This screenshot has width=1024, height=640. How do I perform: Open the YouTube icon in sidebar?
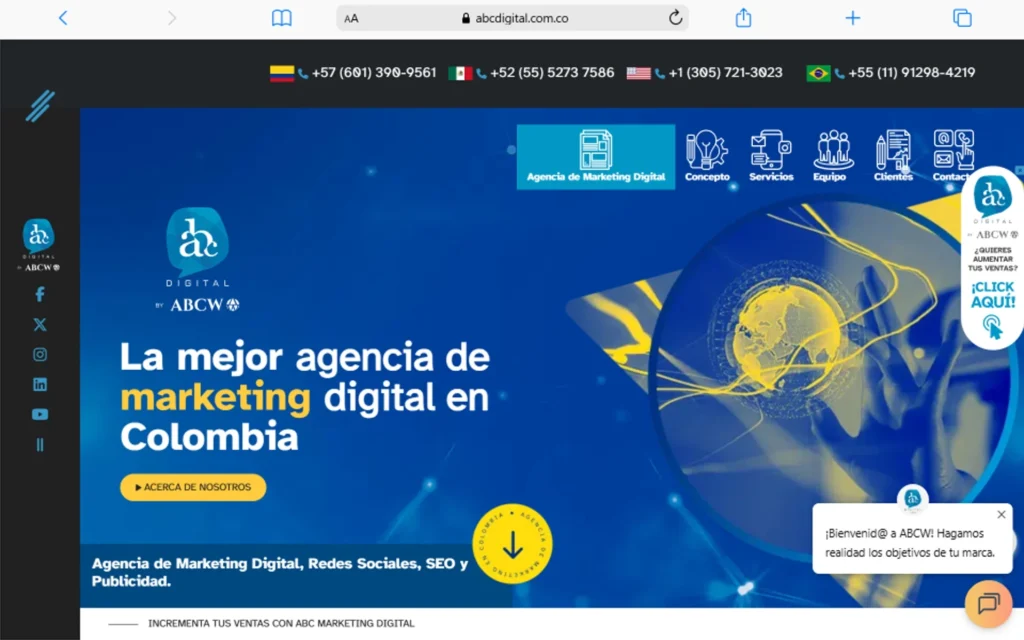40,415
